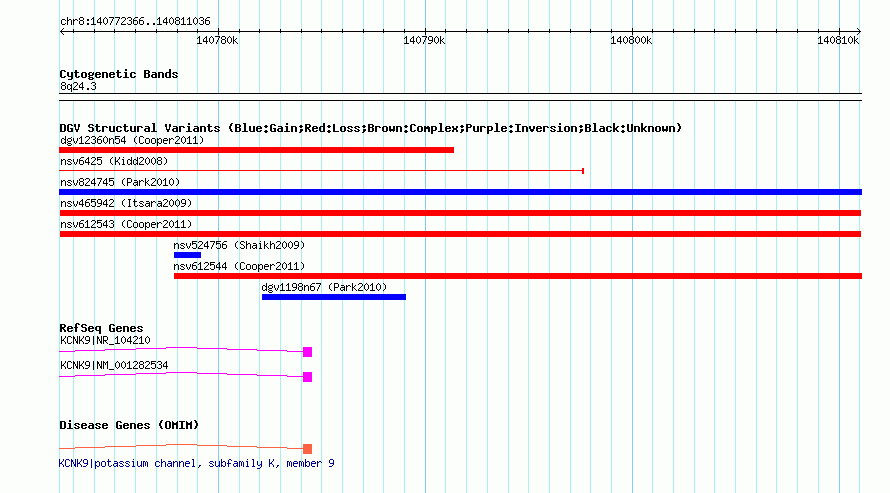Click the 8q24.3 band label
This screenshot has height=493, width=890.
[78, 86]
